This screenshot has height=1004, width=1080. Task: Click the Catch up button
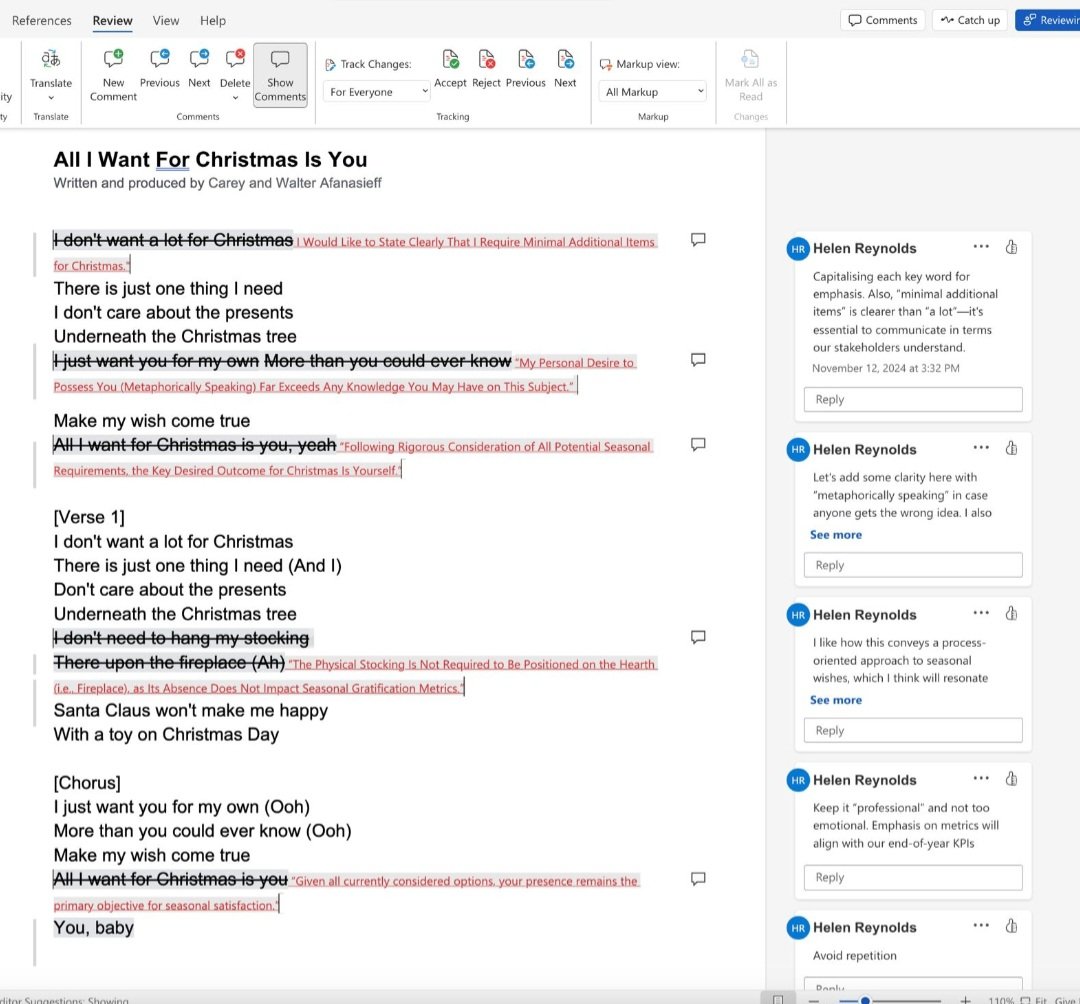970,20
